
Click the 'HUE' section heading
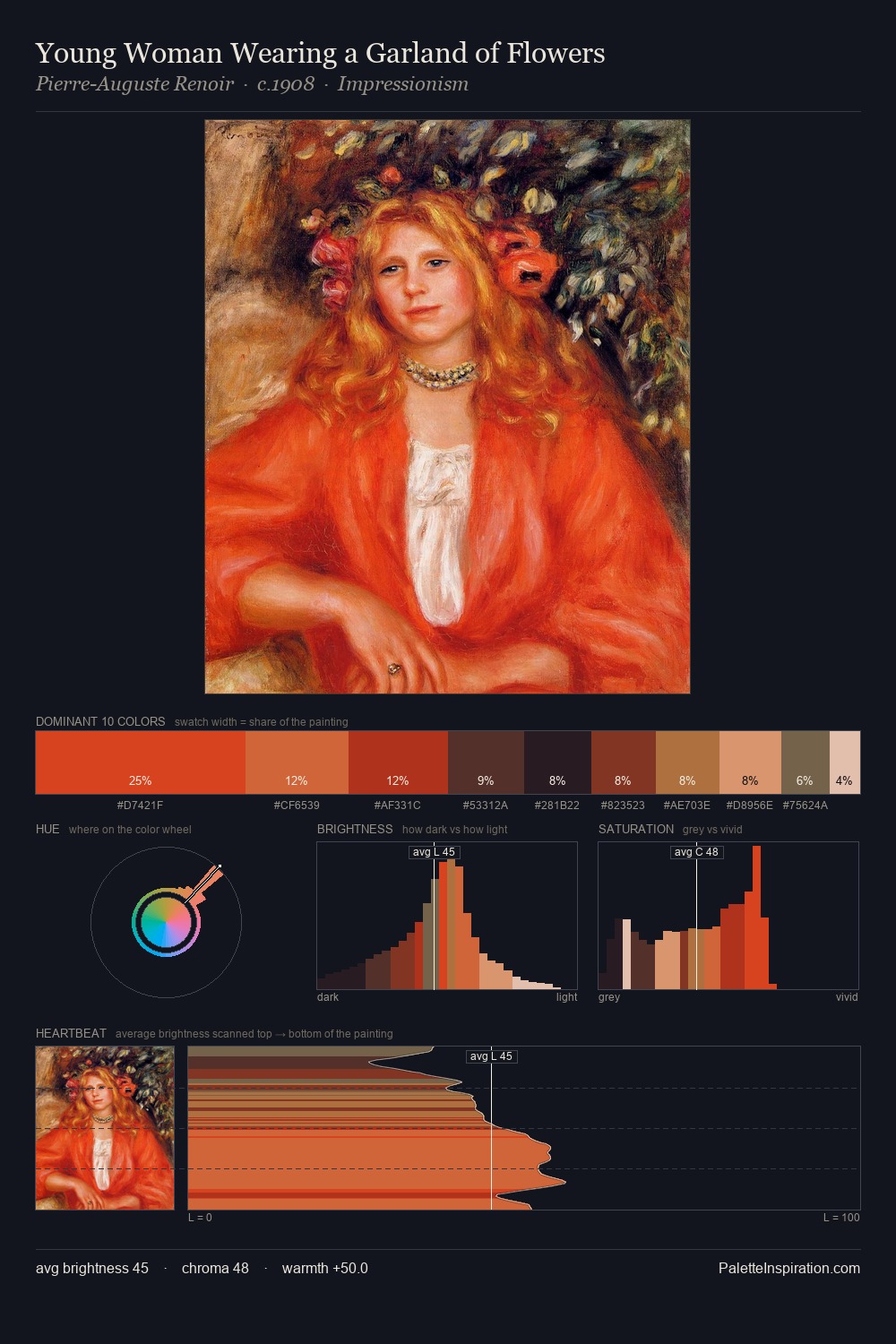[x=47, y=829]
